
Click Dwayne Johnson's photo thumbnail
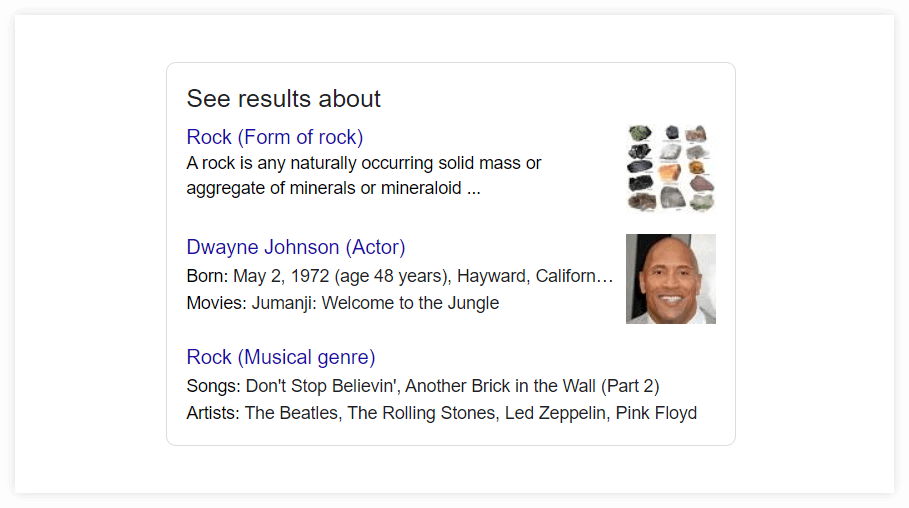[x=670, y=279]
